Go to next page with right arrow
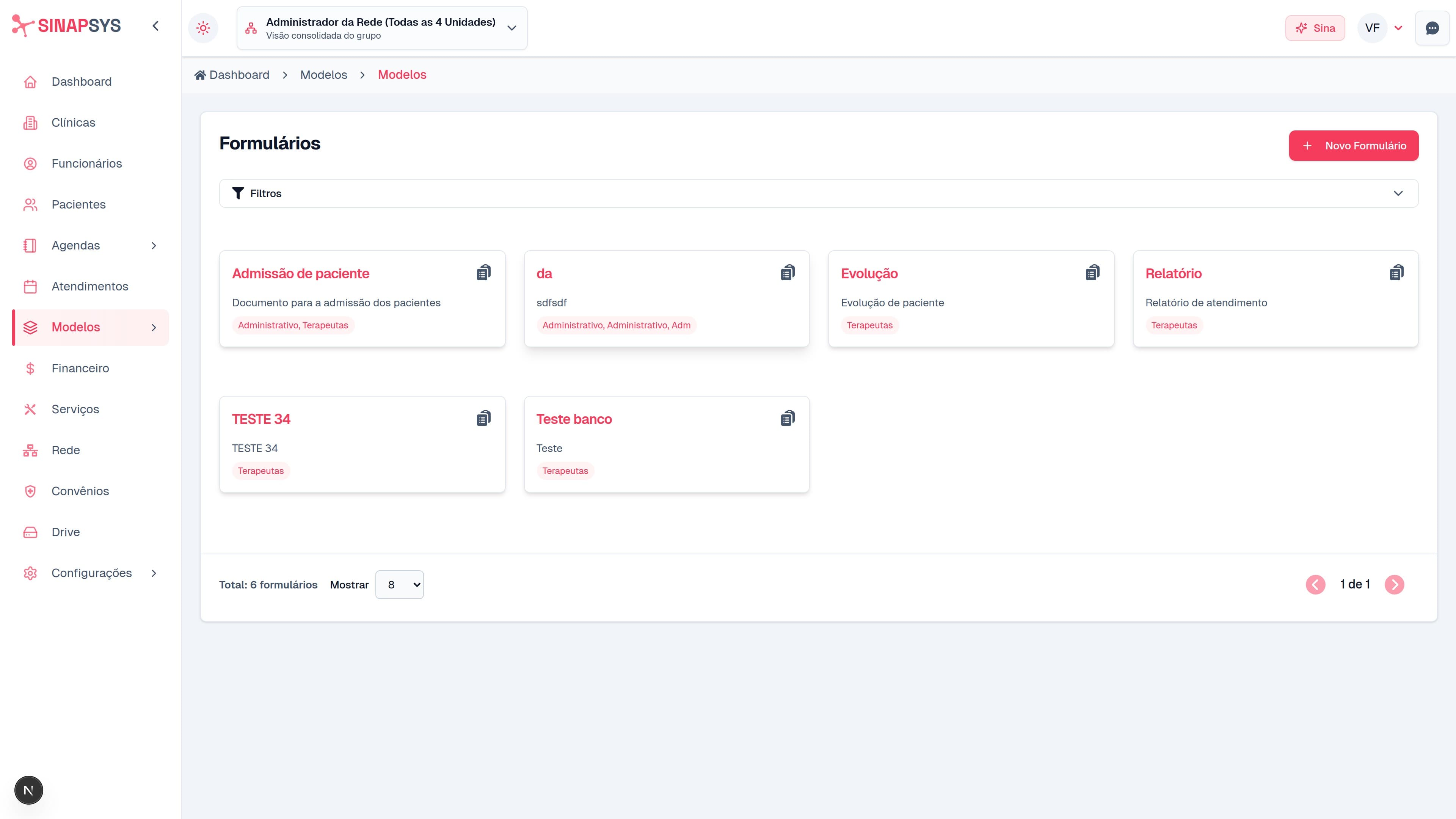This screenshot has height=819, width=1456. [x=1394, y=584]
